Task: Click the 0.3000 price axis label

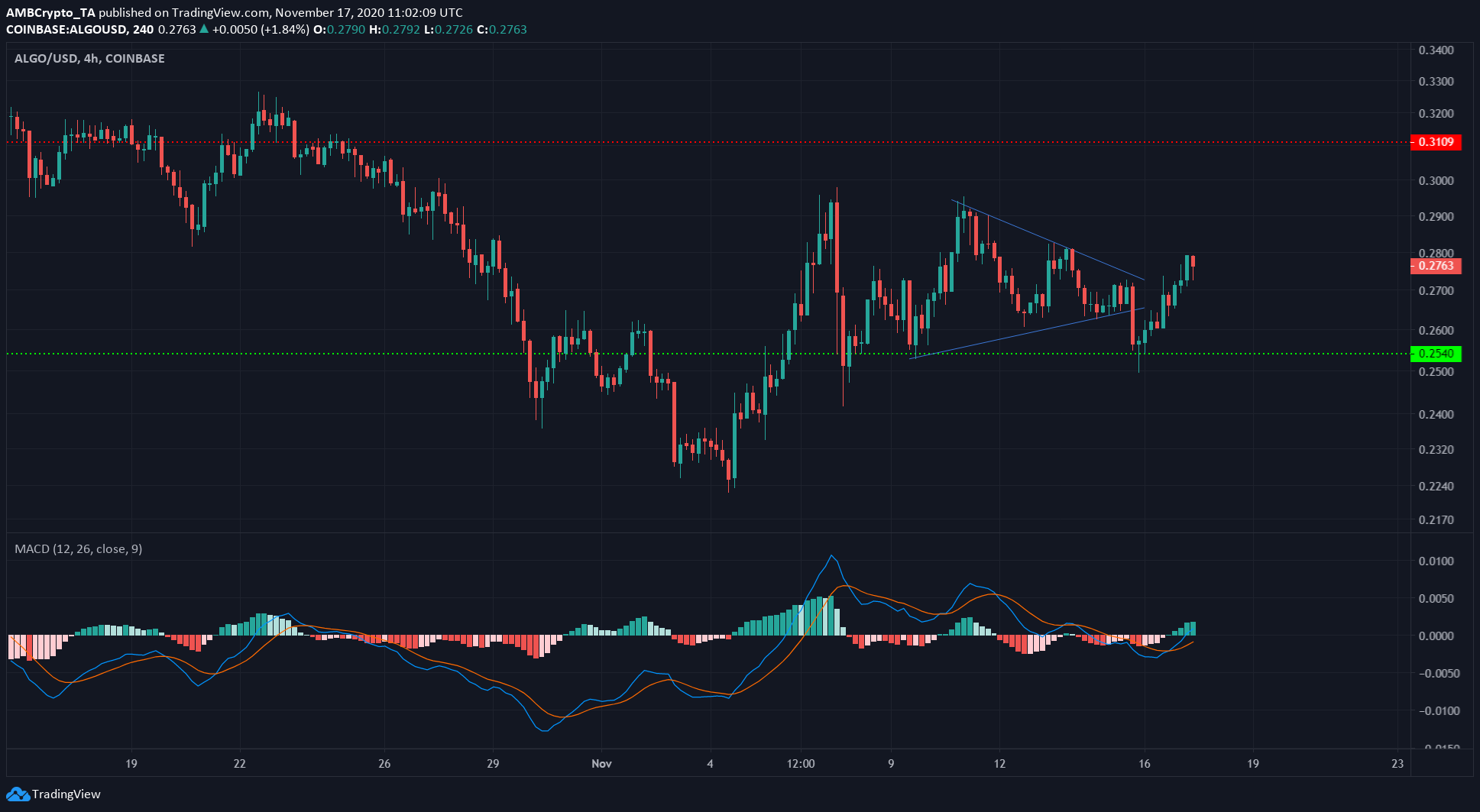Action: tap(1436, 181)
